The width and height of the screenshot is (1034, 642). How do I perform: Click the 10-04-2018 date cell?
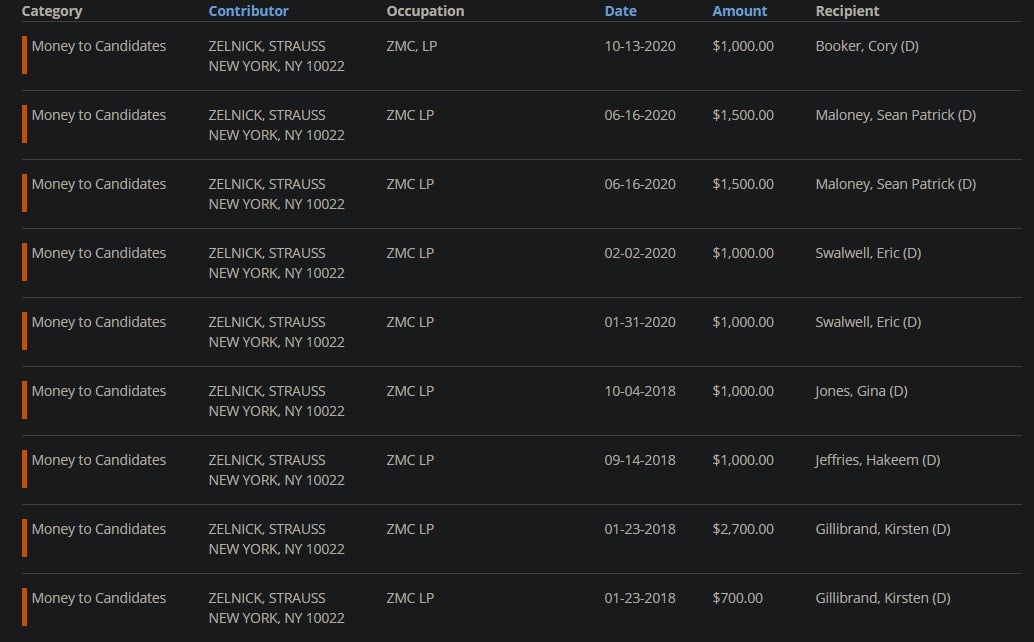point(639,391)
